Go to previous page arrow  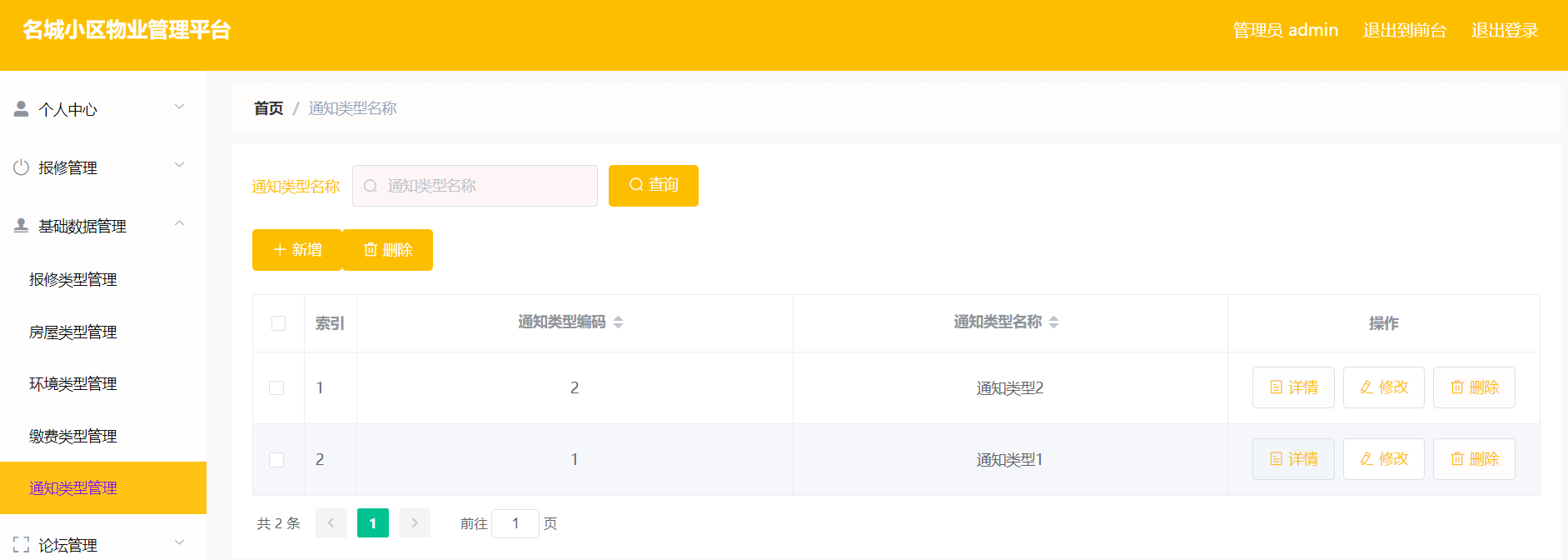331,523
